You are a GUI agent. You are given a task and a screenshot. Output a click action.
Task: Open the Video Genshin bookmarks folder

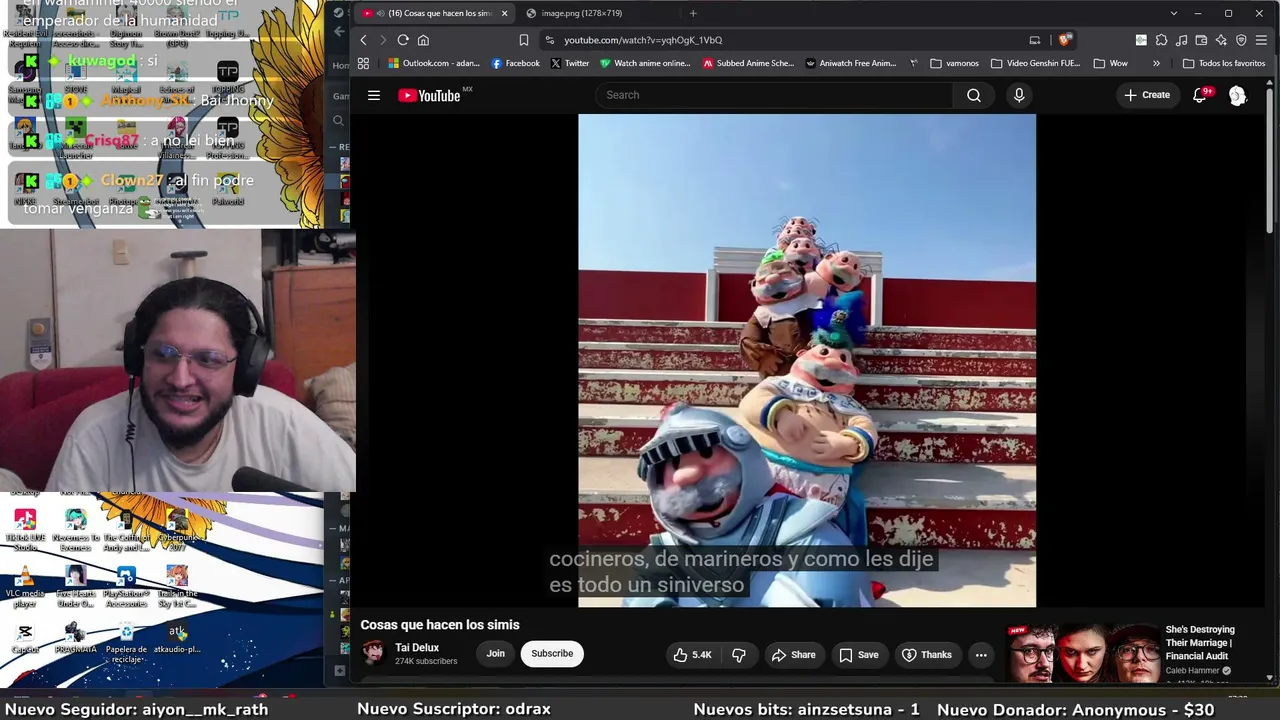[x=1036, y=63]
